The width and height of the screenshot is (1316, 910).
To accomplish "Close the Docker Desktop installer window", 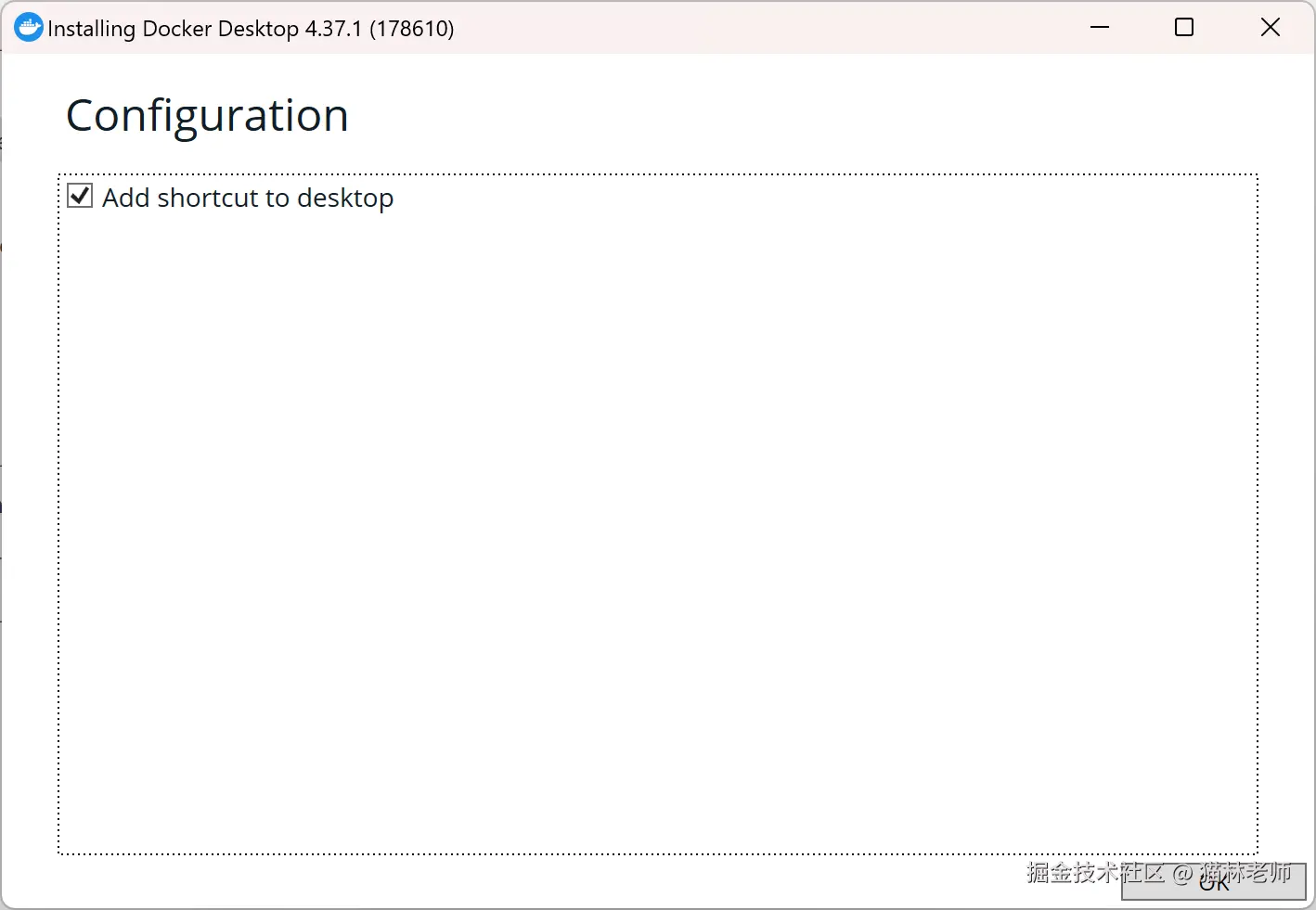I will pos(1271,28).
